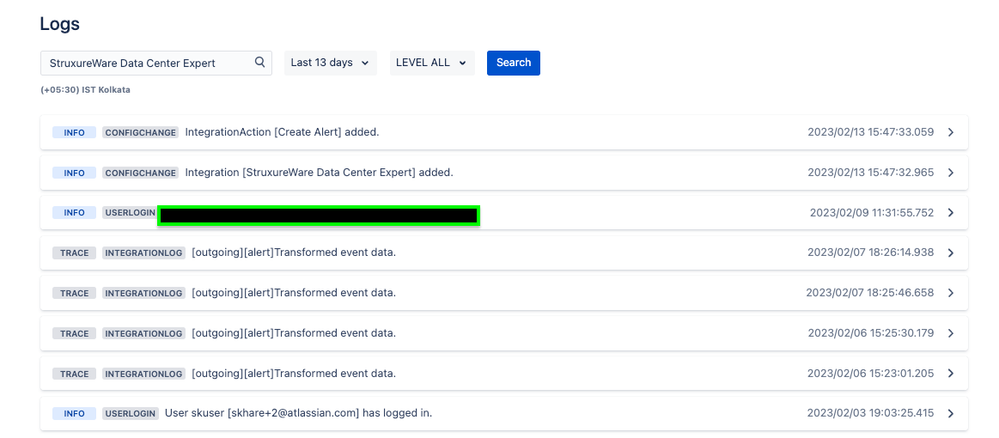Image resolution: width=999 pixels, height=438 pixels.
Task: Click the magnifier icon in the search box
Action: tap(259, 62)
